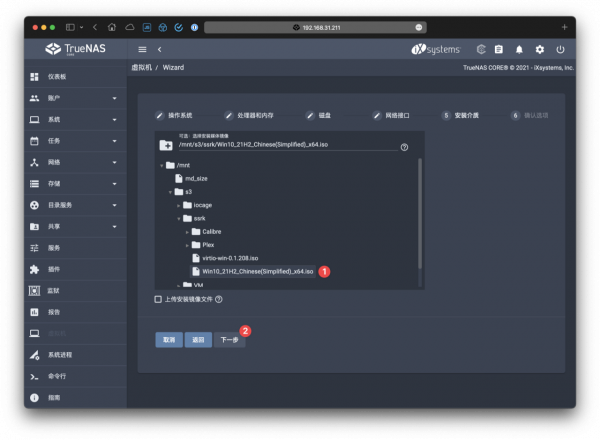Click help icon next to image path
The height and width of the screenshot is (440, 600).
[x=404, y=147]
